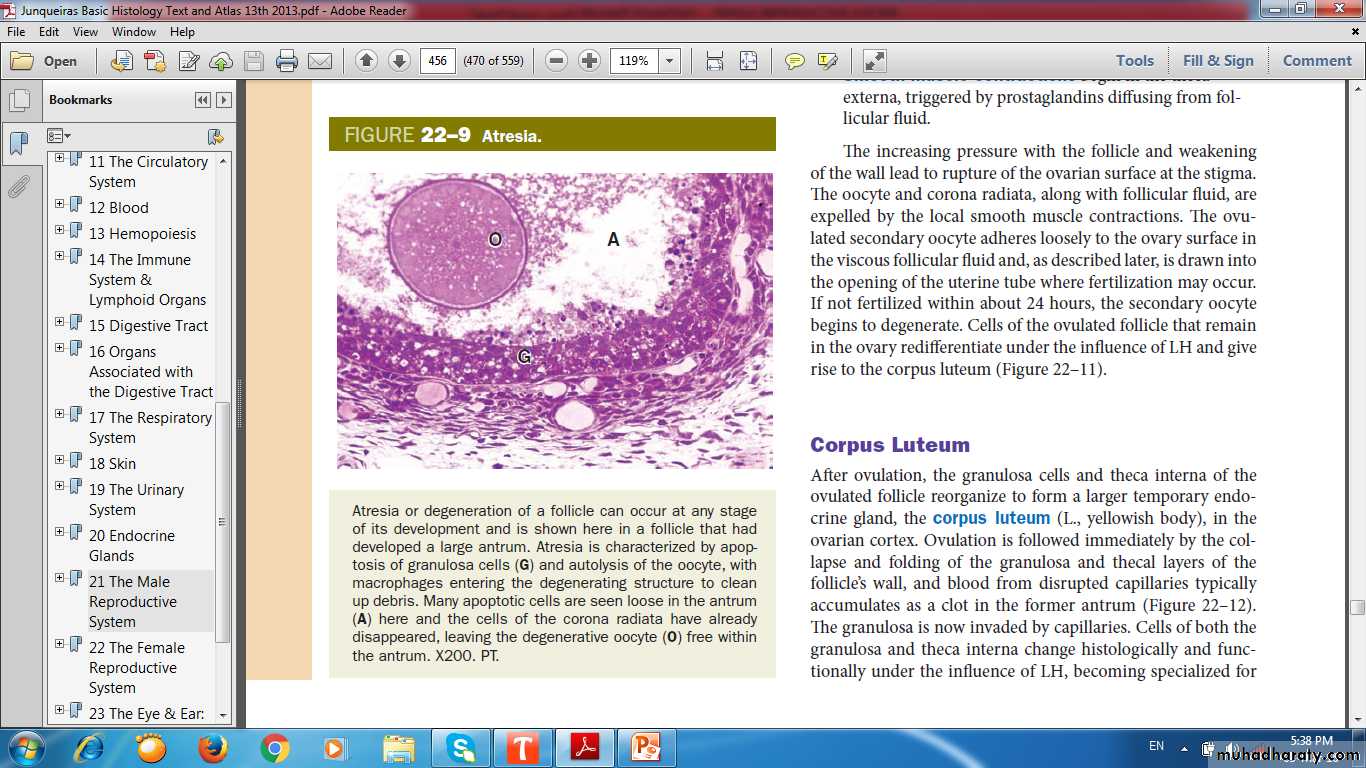Open the Window menu
Image resolution: width=1366 pixels, height=768 pixels.
click(134, 32)
